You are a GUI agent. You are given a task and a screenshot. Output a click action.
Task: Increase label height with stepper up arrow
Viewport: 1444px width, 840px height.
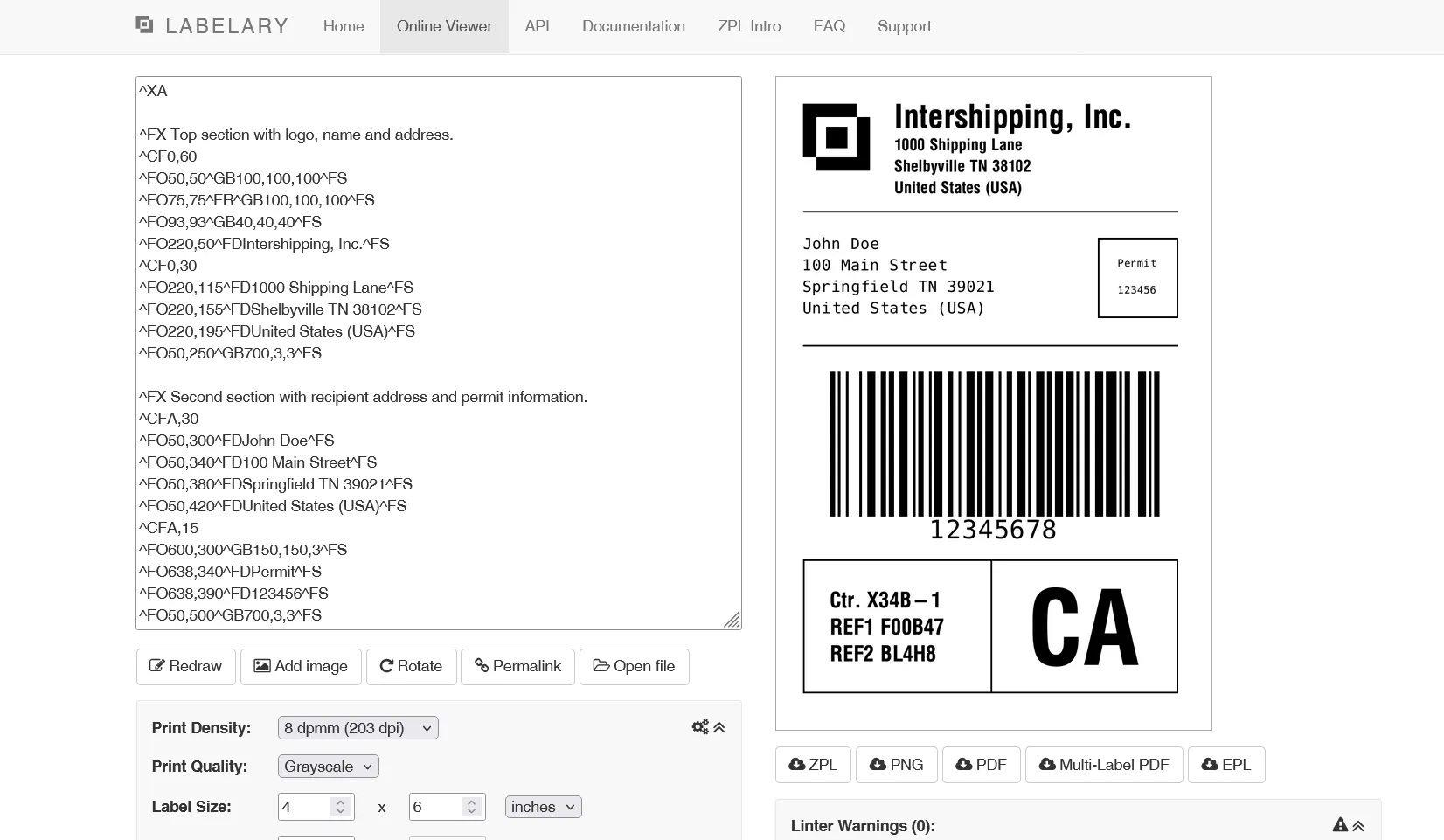[x=472, y=802]
